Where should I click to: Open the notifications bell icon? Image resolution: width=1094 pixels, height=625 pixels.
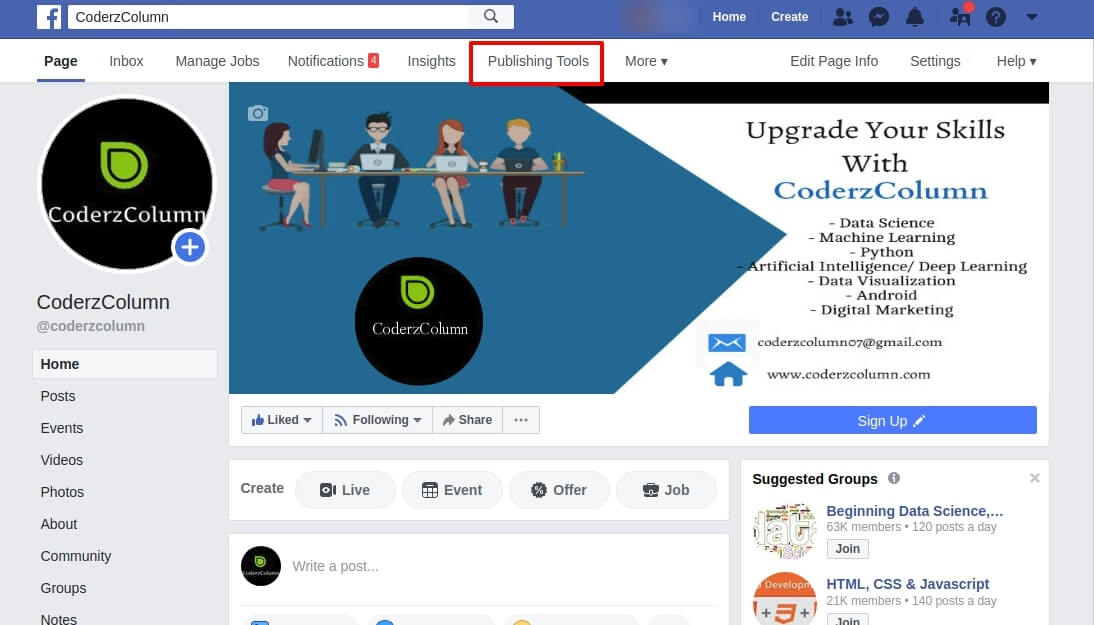click(915, 17)
